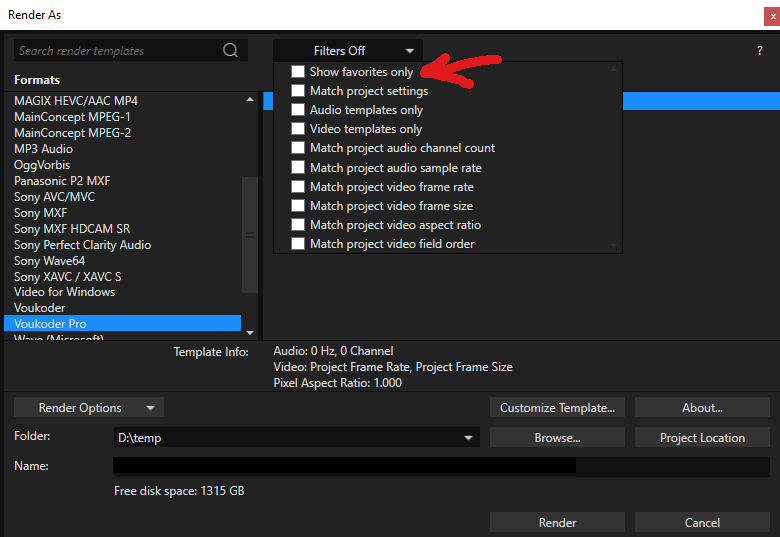The image size is (780, 537).
Task: Click the Project Location button
Action: (x=702, y=438)
